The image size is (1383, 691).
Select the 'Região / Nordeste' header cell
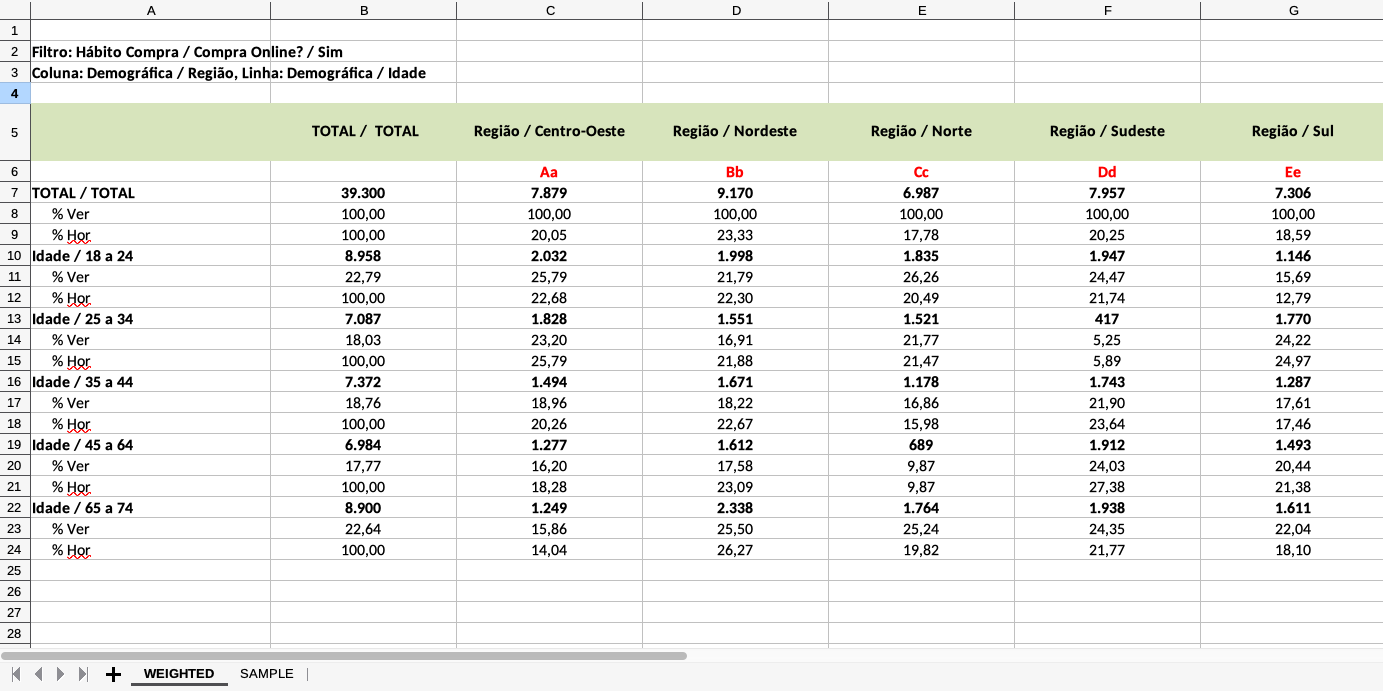tap(735, 131)
